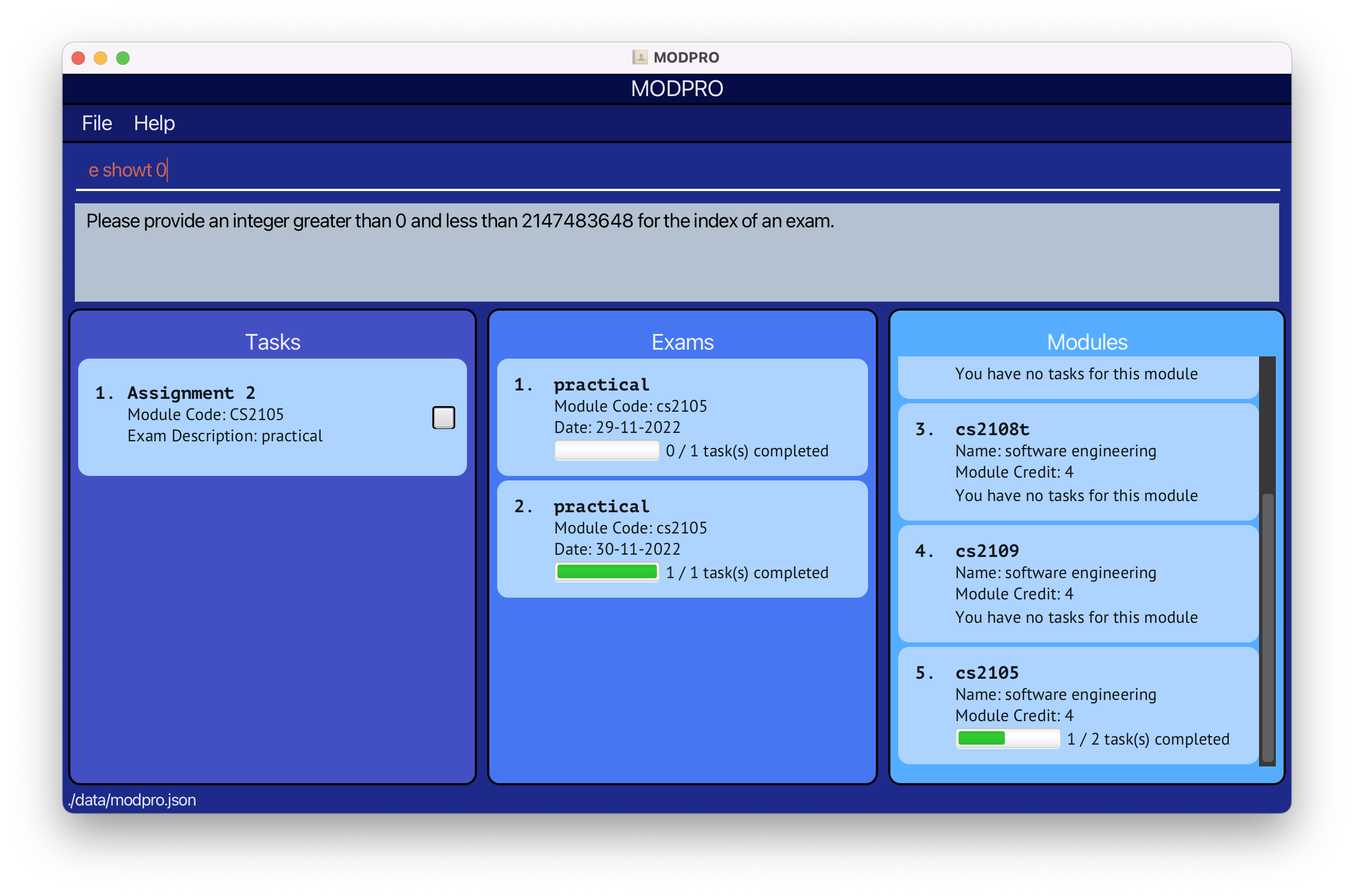Image resolution: width=1354 pixels, height=896 pixels.
Task: Click the cs2105 module progress bar
Action: click(x=1007, y=738)
